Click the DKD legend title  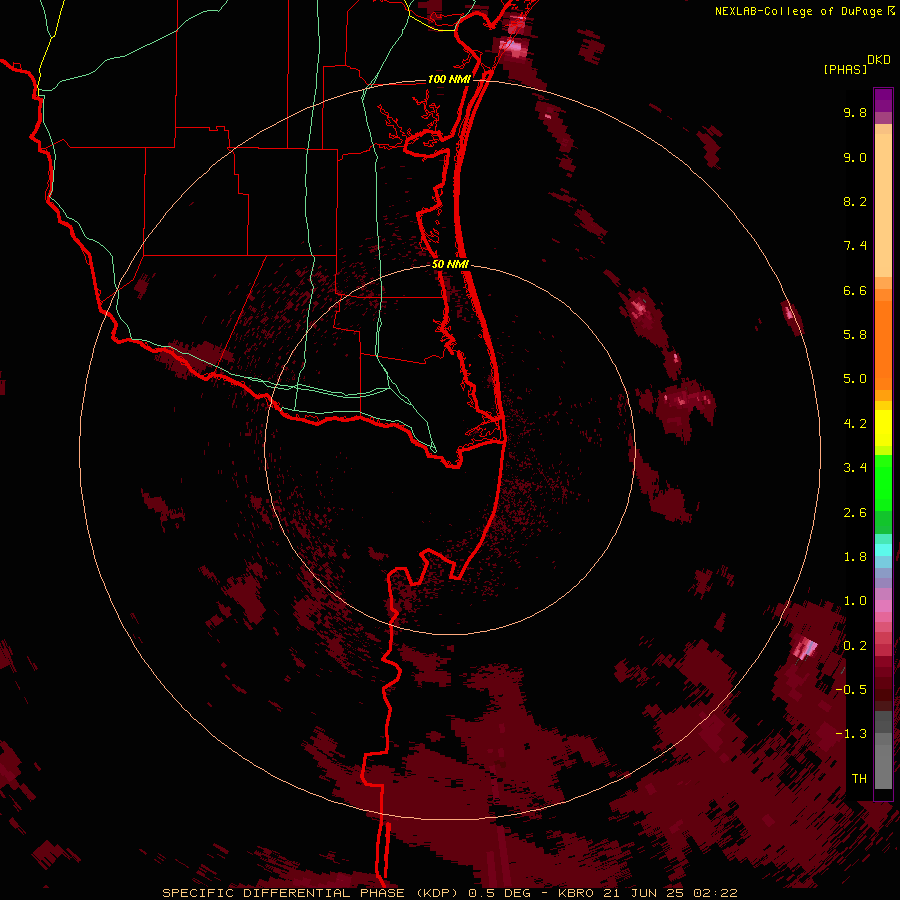coord(879,60)
